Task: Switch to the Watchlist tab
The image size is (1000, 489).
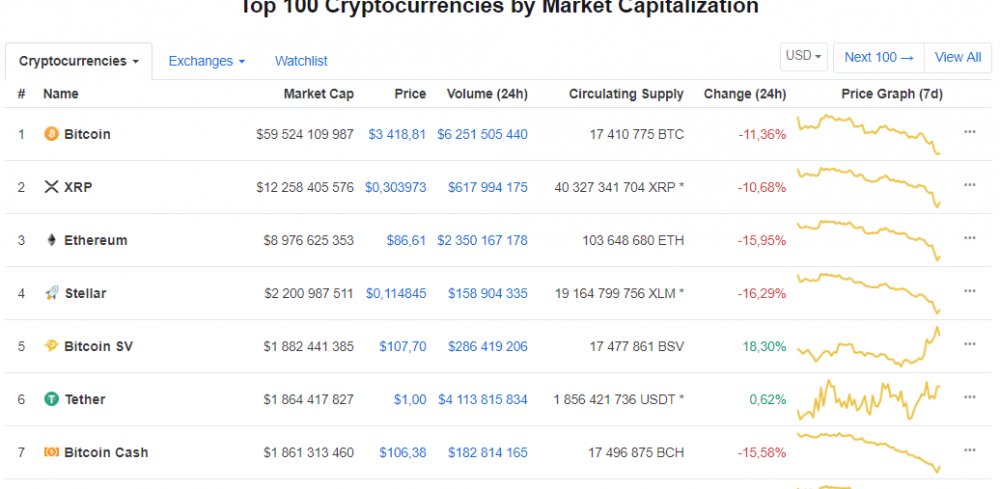Action: coord(301,61)
